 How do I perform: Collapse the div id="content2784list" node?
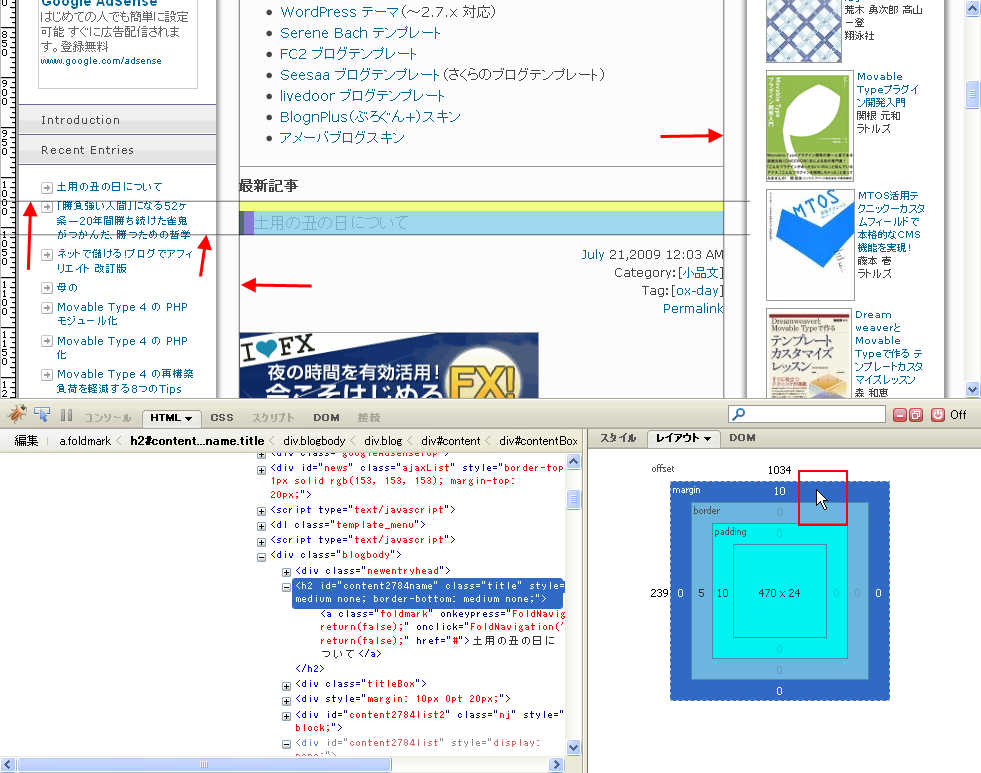pos(286,744)
